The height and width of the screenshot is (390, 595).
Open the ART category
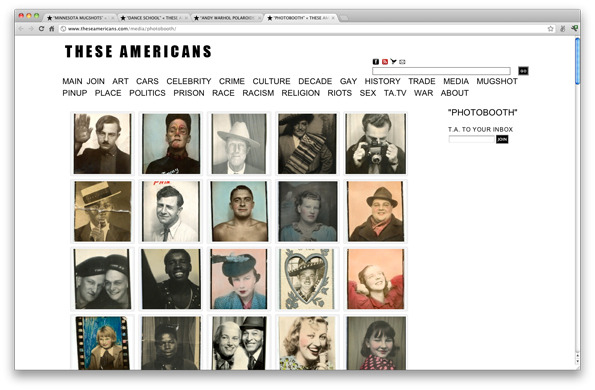(120, 81)
